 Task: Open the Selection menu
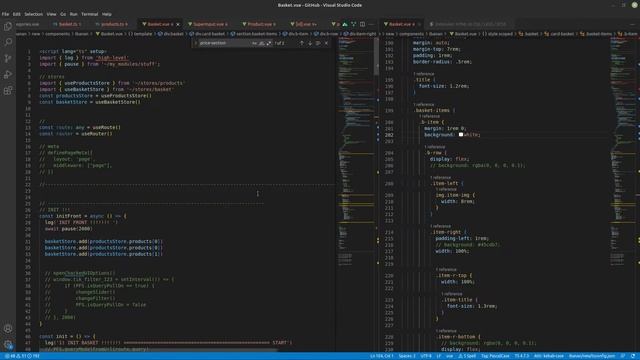pos(33,14)
